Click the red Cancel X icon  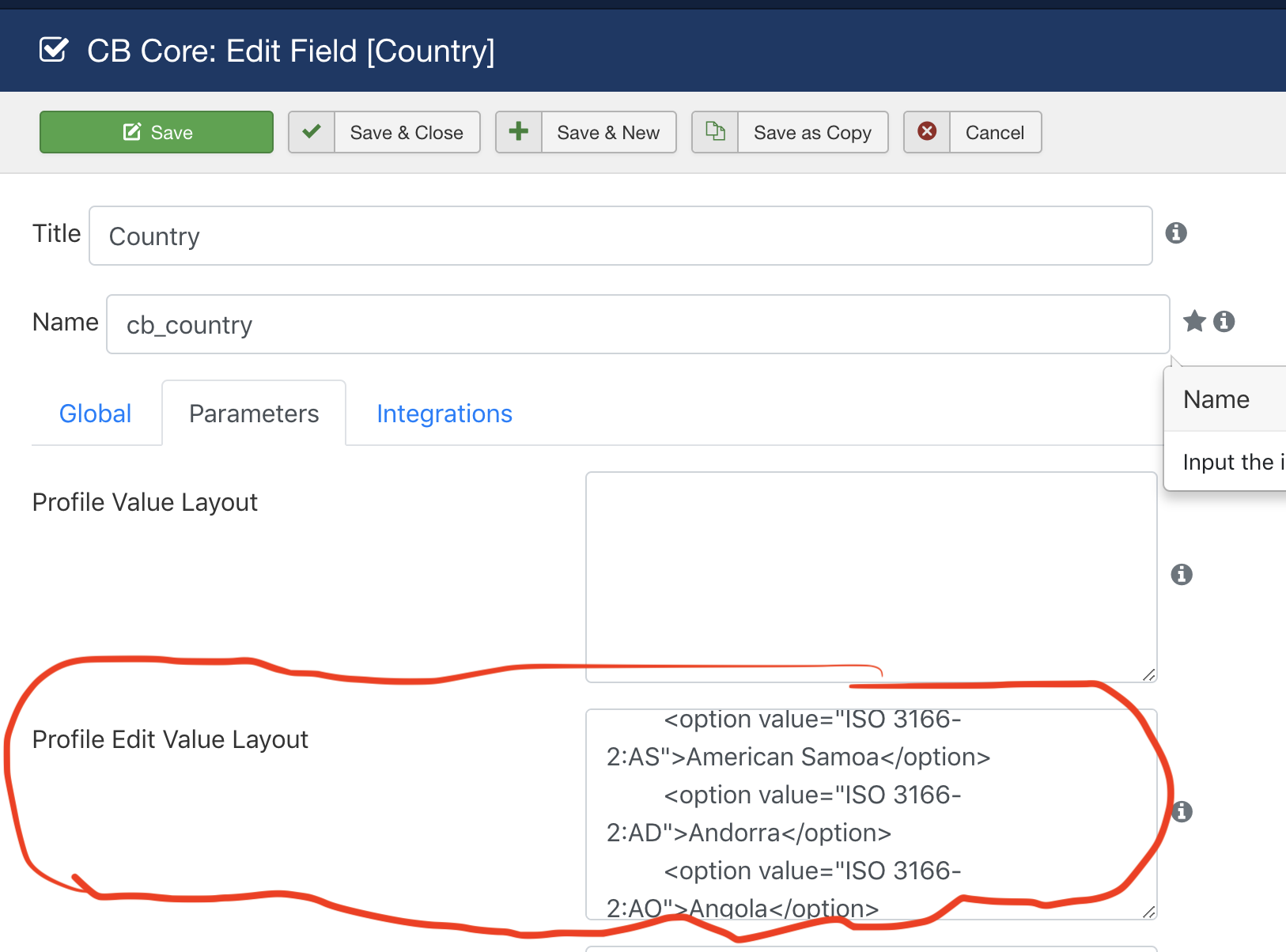(x=927, y=131)
